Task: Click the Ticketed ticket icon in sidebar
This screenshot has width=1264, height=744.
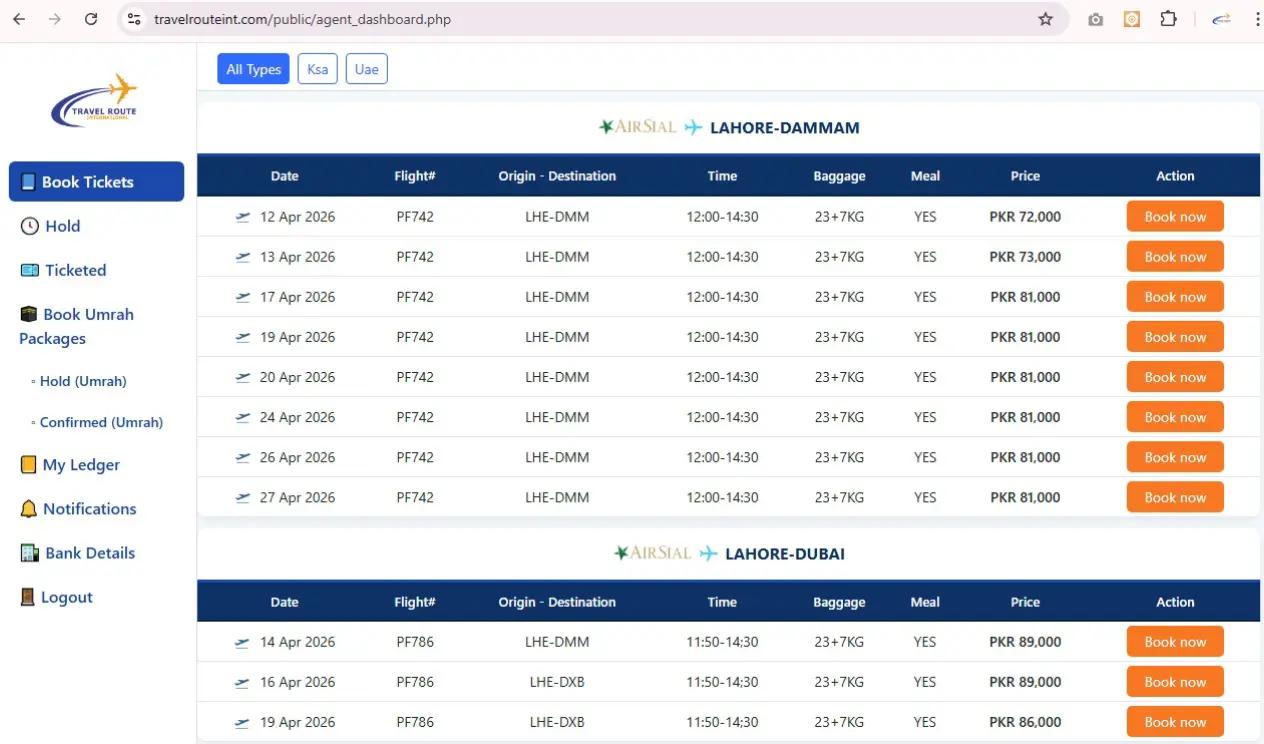Action: point(30,270)
